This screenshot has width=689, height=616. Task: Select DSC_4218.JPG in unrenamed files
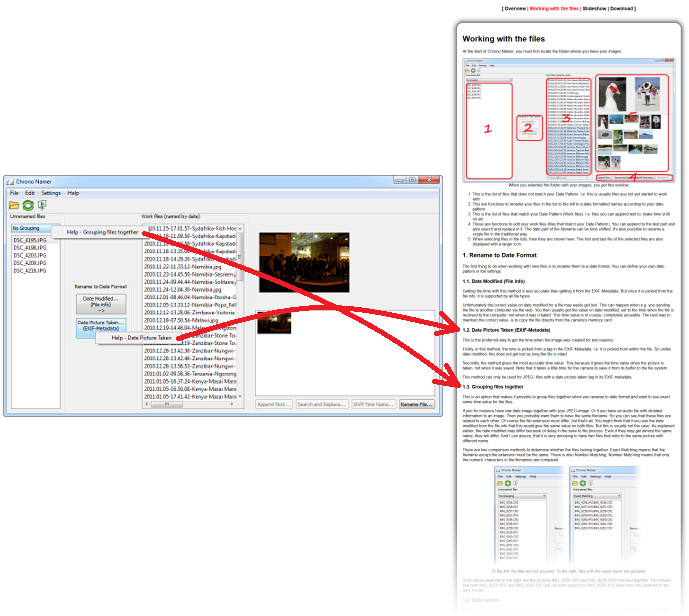pyautogui.click(x=30, y=271)
